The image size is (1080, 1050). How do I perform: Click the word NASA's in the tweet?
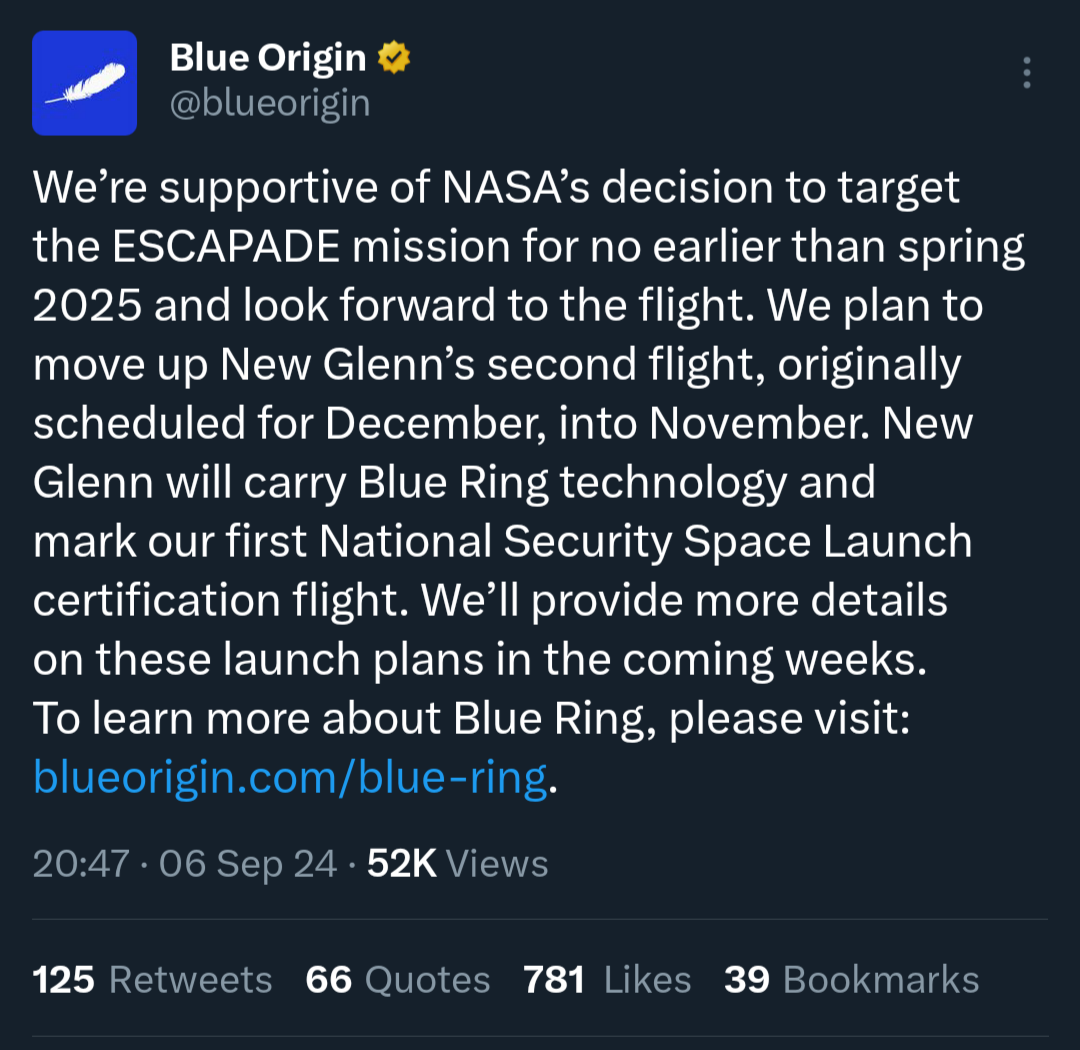coord(516,187)
